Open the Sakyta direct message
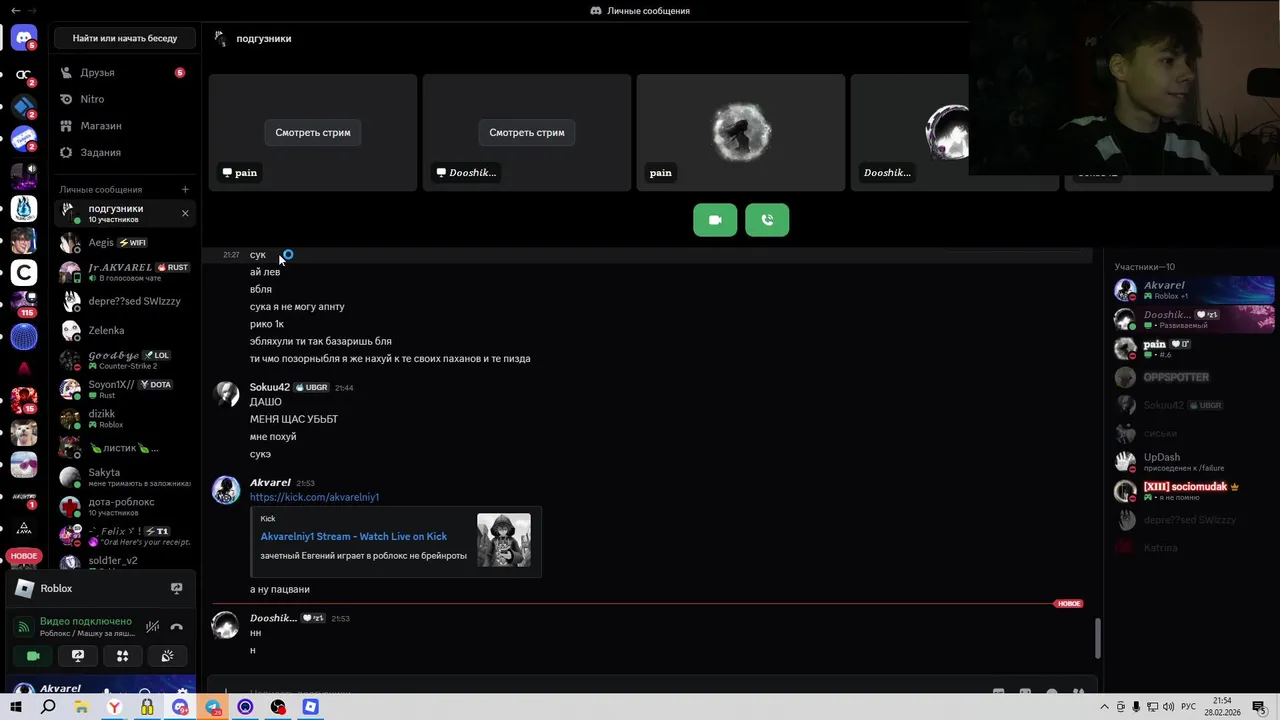 pyautogui.click(x=124, y=477)
